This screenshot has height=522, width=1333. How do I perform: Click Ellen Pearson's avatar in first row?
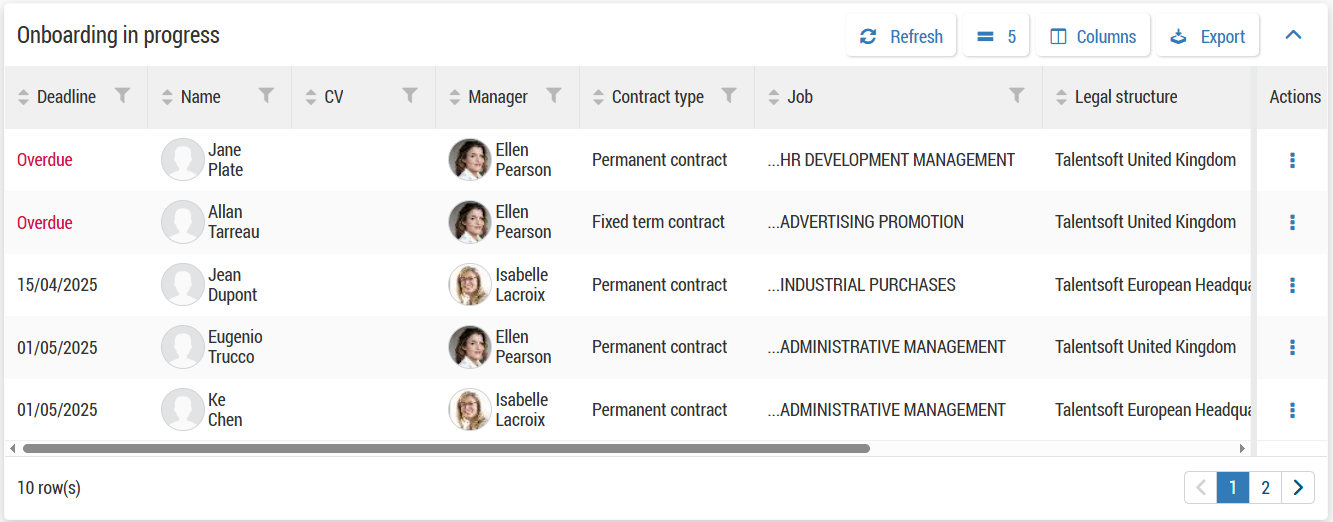tap(469, 160)
